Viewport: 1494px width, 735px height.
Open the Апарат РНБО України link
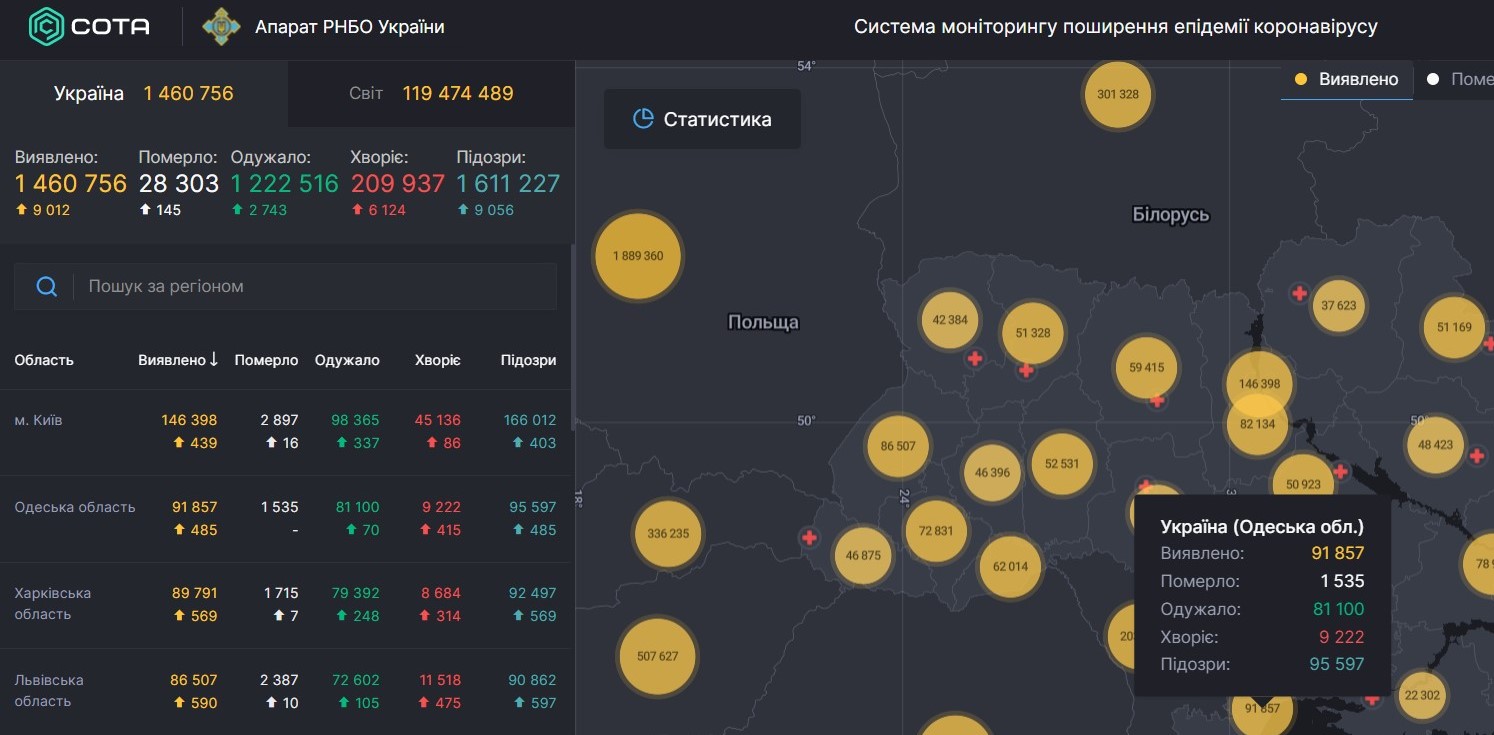point(350,27)
